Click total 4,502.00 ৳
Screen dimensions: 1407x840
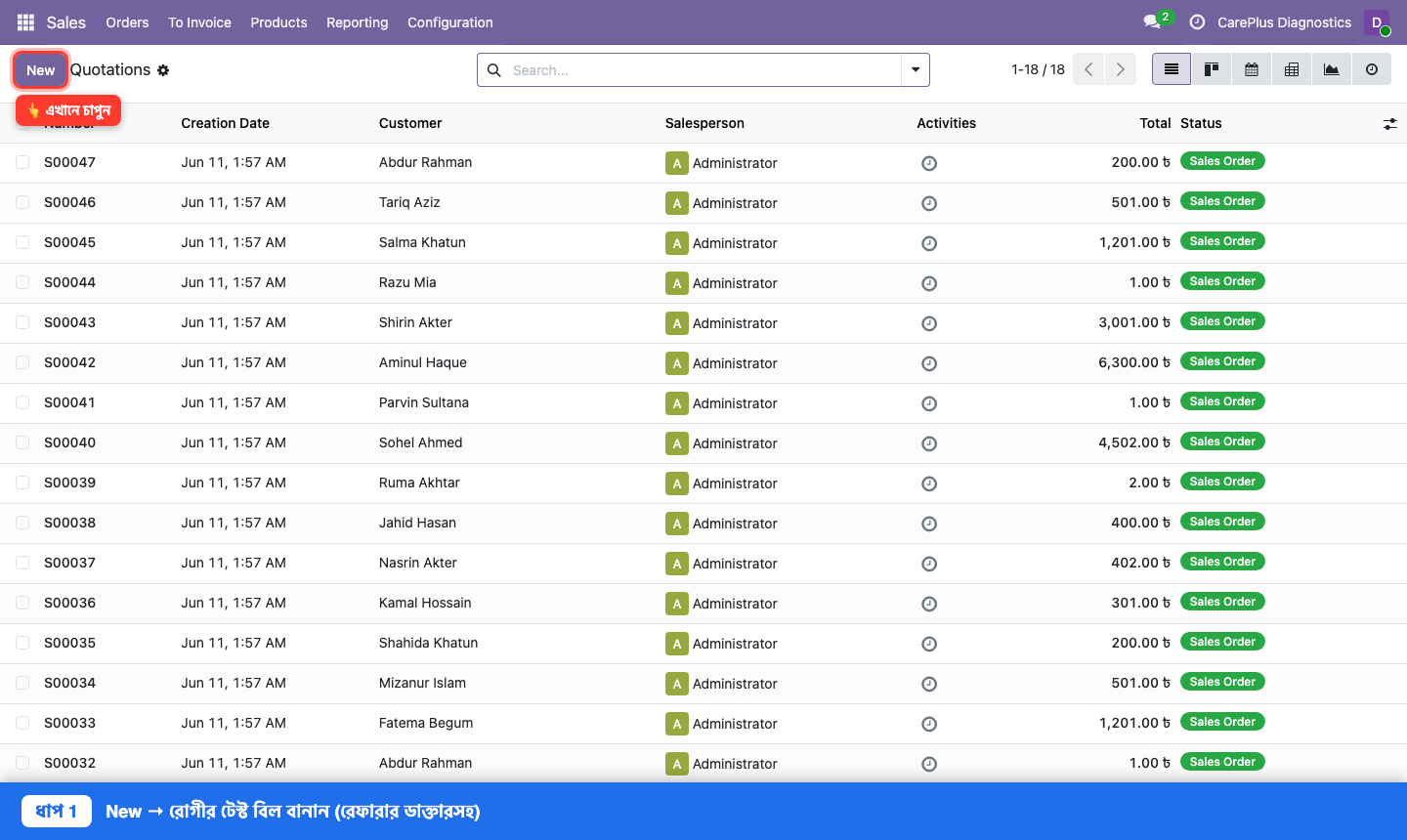pos(1134,442)
